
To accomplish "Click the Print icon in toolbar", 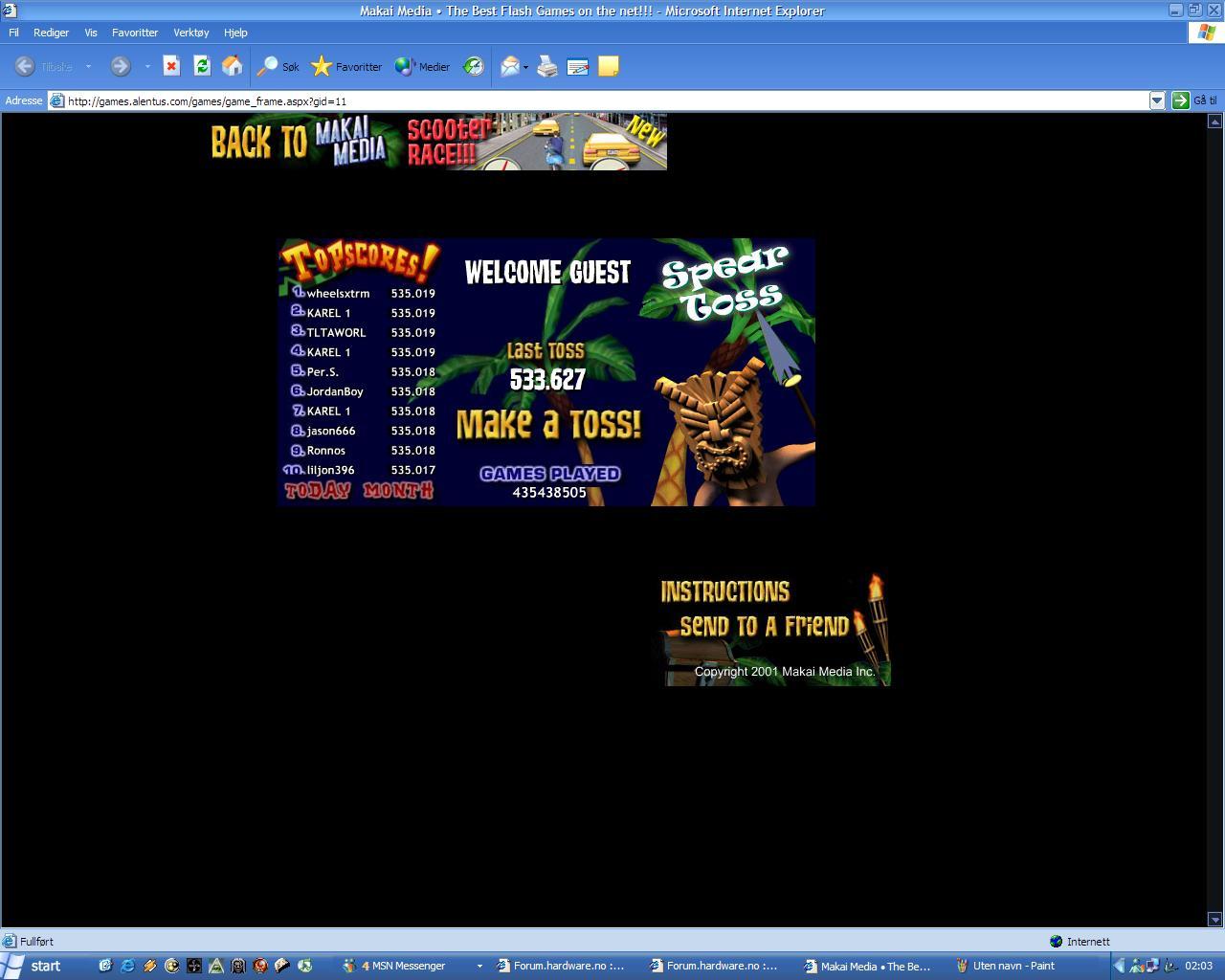I will 547,66.
